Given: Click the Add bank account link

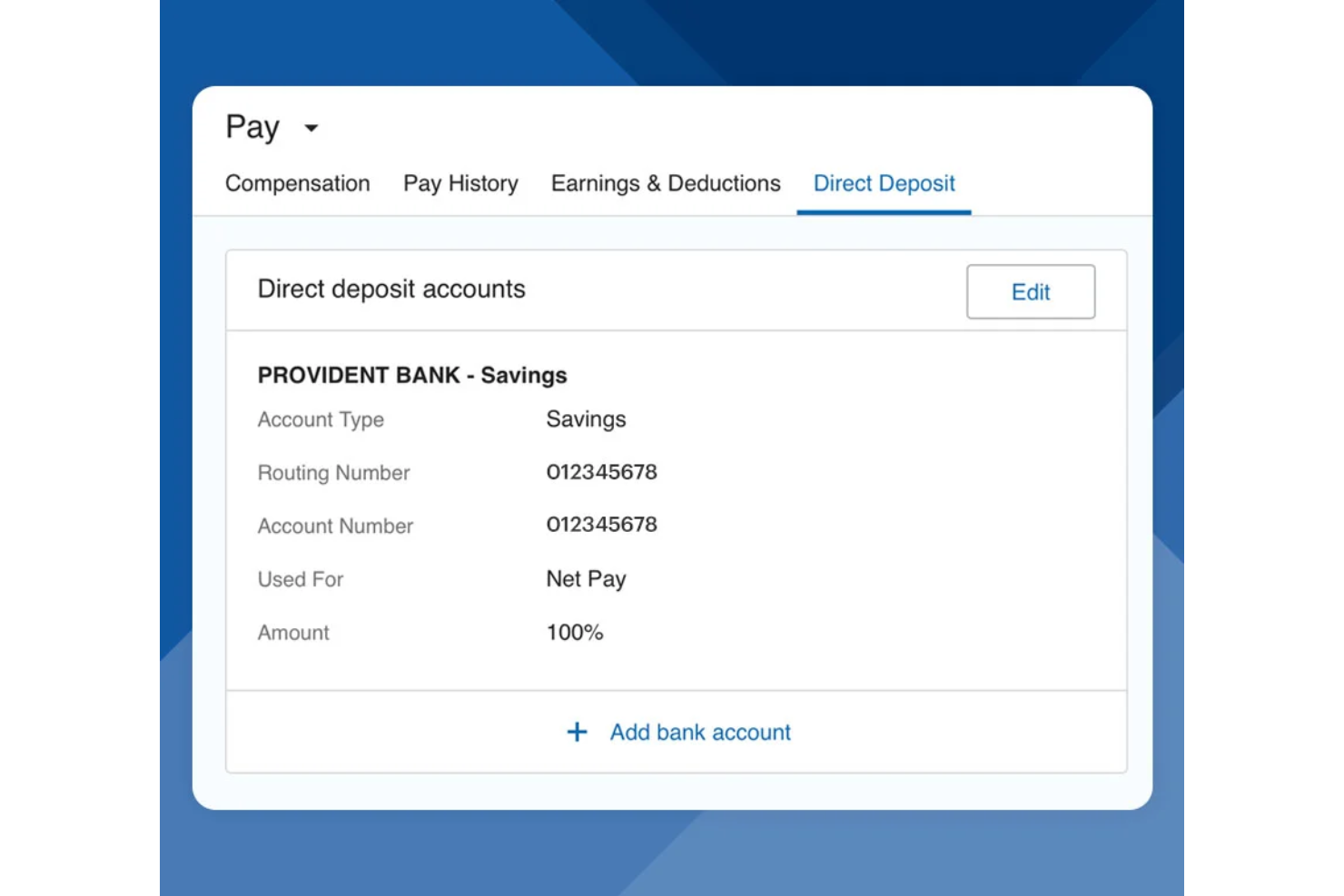Looking at the screenshot, I should click(x=699, y=732).
